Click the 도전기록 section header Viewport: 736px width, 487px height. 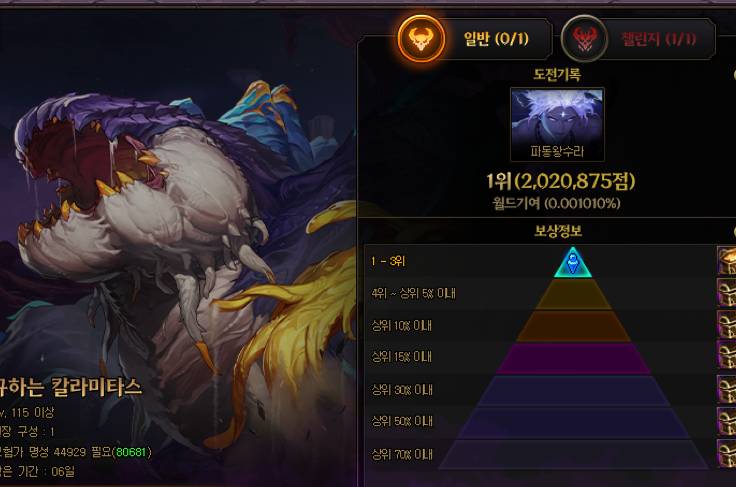click(557, 74)
